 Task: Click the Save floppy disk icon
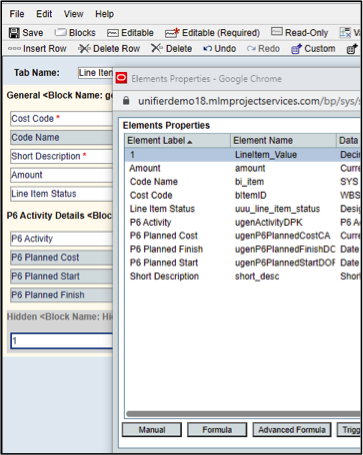click(x=14, y=33)
